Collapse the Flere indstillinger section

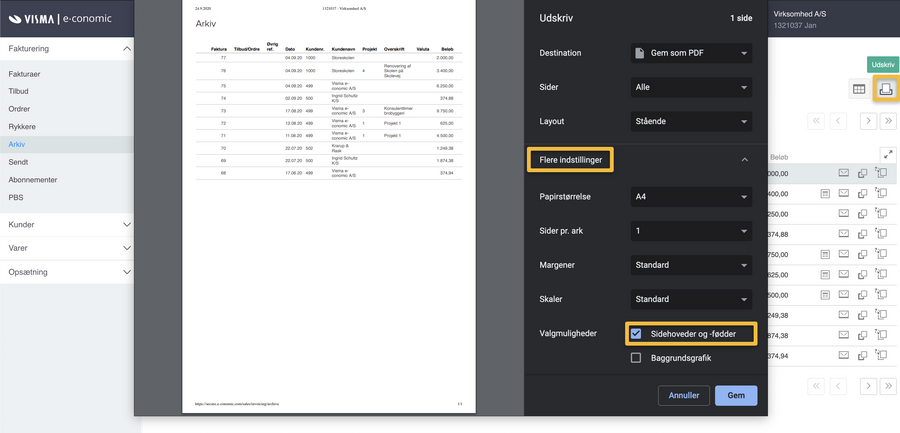tap(743, 159)
